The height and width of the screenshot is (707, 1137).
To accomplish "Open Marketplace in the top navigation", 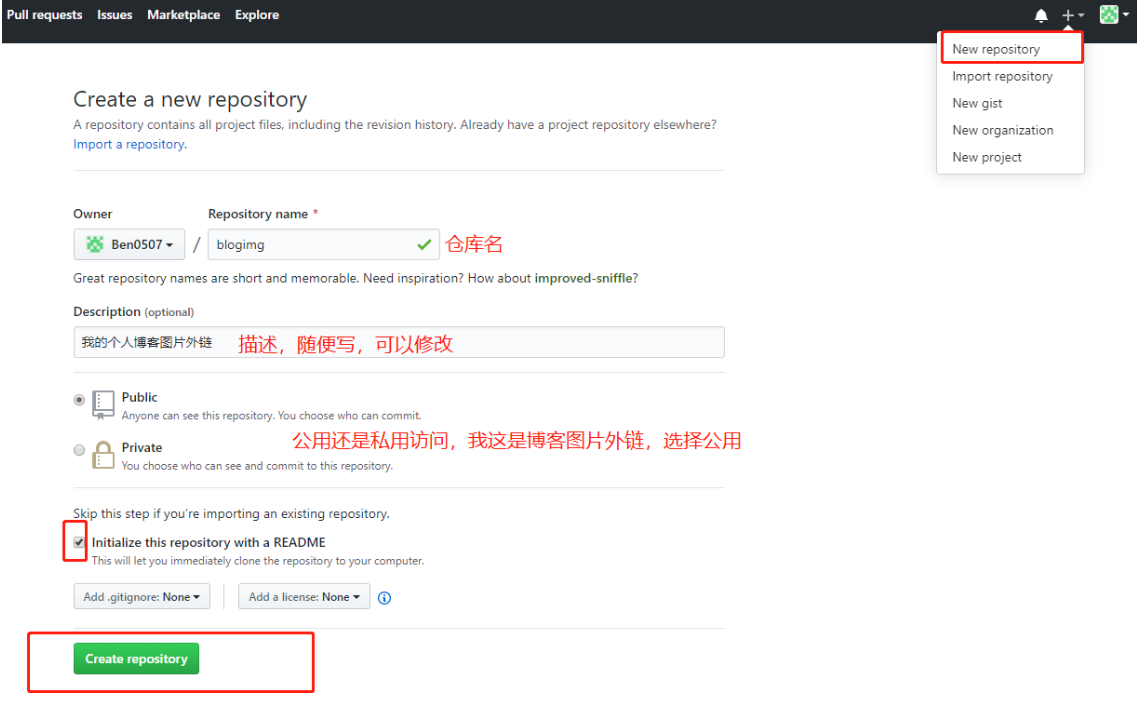I will (x=183, y=15).
